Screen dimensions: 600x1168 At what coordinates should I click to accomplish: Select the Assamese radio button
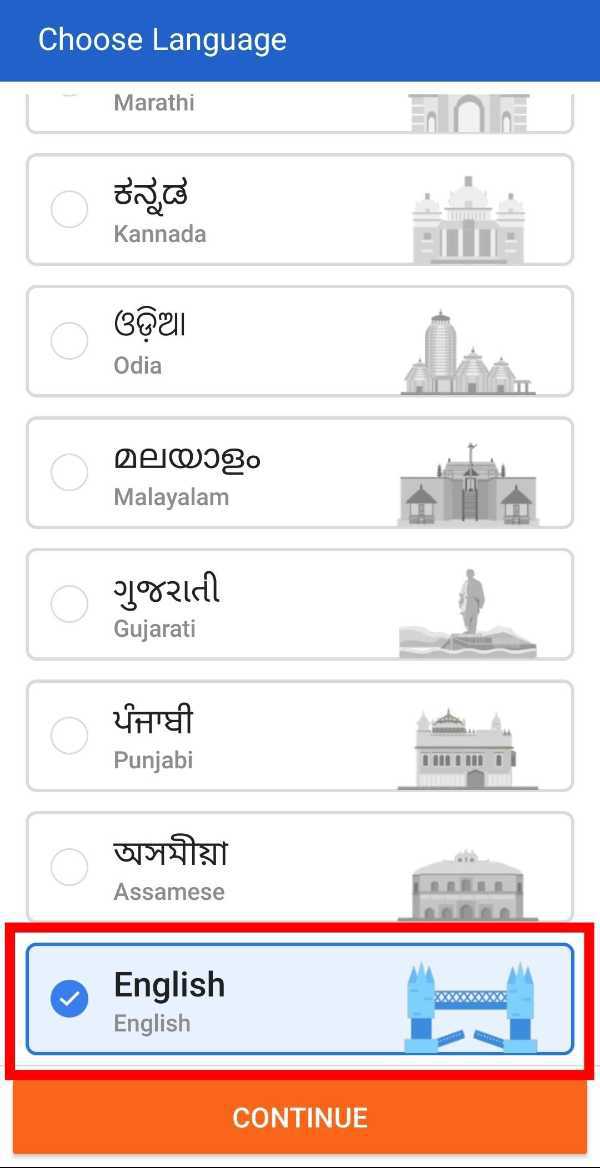pos(69,867)
